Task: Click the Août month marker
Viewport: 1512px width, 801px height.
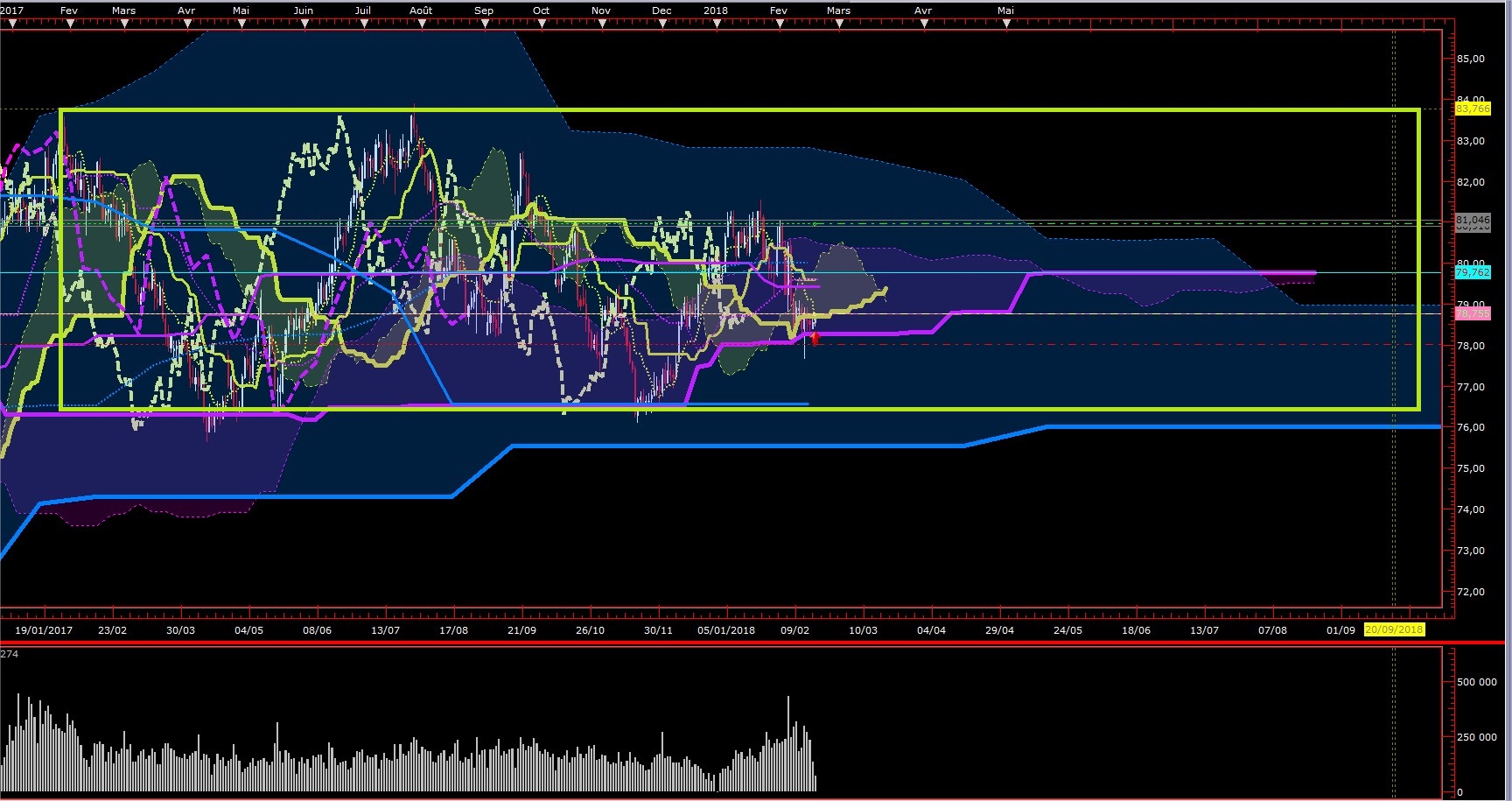Action: click(x=421, y=11)
